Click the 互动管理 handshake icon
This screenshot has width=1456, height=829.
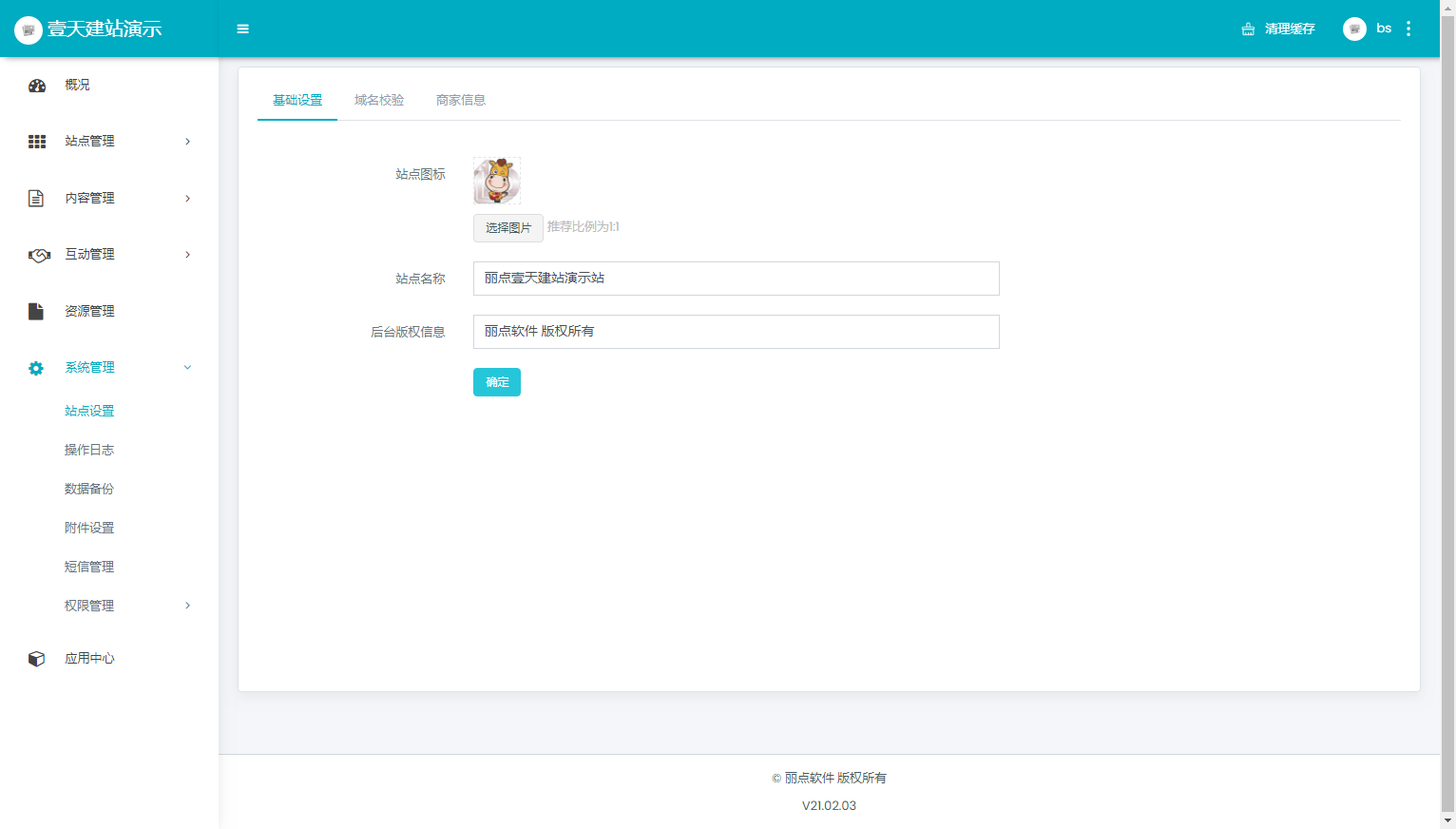click(x=39, y=255)
